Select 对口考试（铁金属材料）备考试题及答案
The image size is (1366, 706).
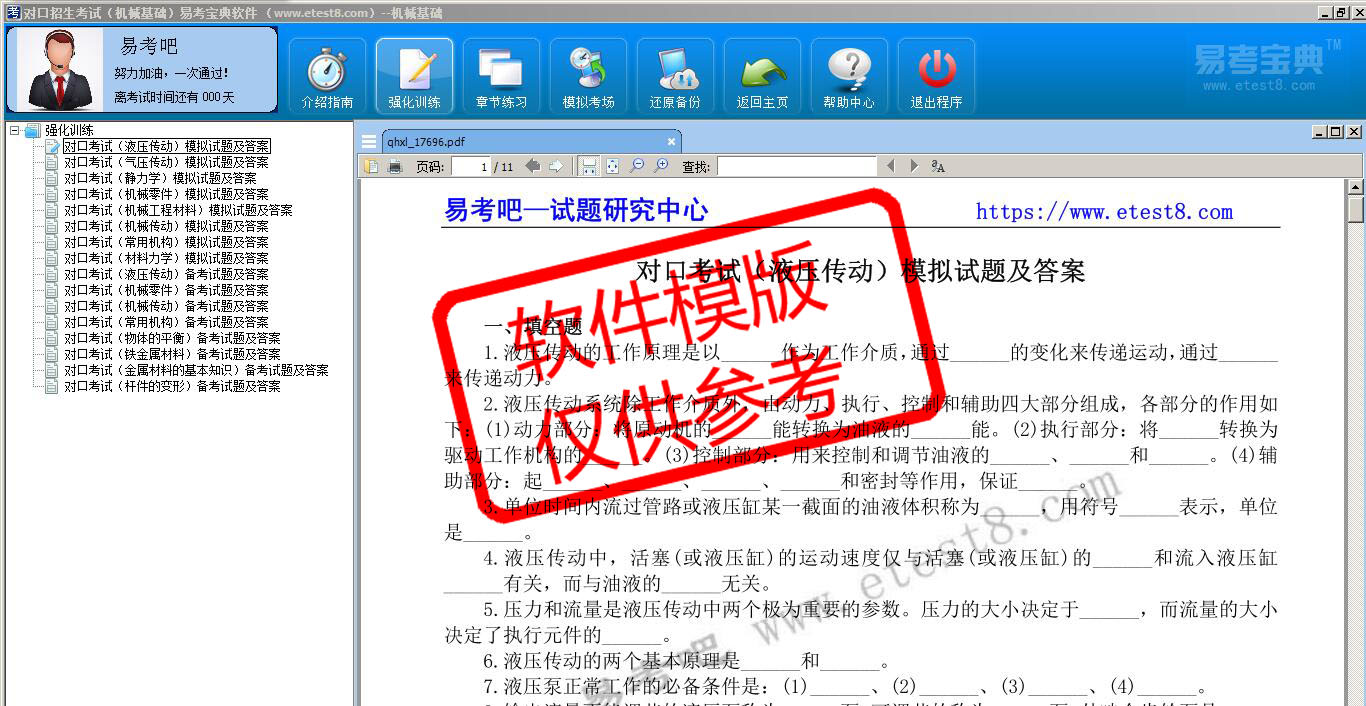point(172,354)
